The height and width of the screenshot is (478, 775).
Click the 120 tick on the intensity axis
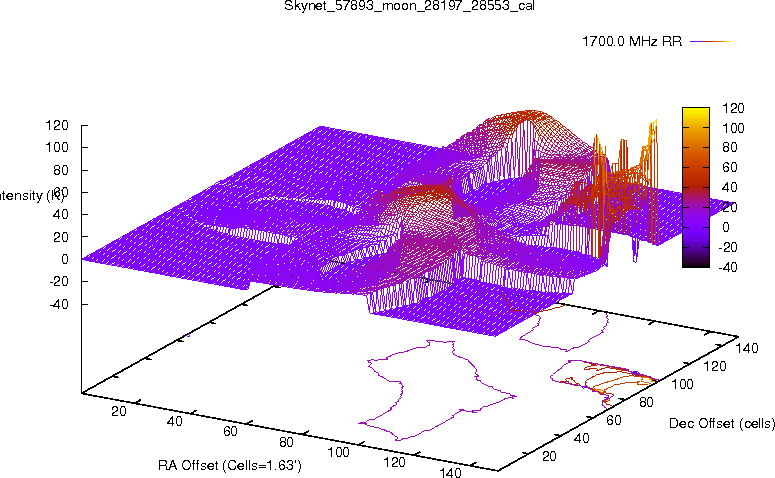57,126
